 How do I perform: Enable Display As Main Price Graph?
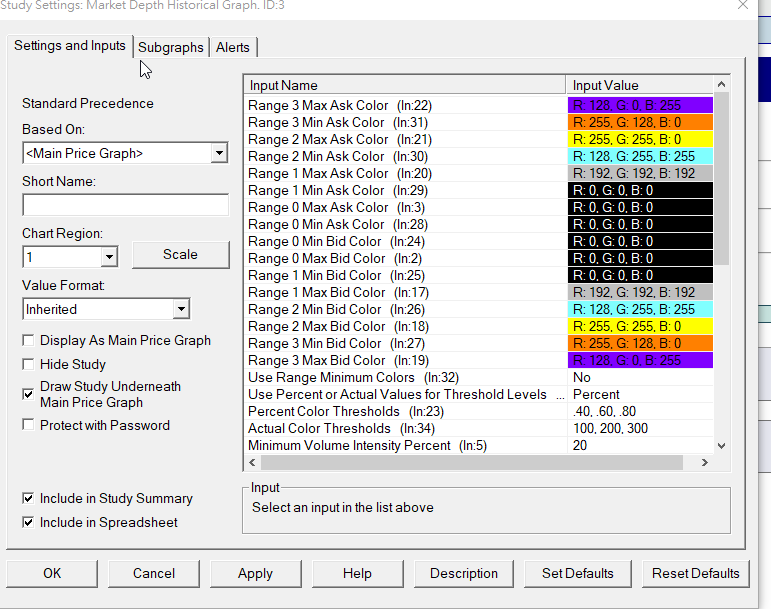[28, 341]
